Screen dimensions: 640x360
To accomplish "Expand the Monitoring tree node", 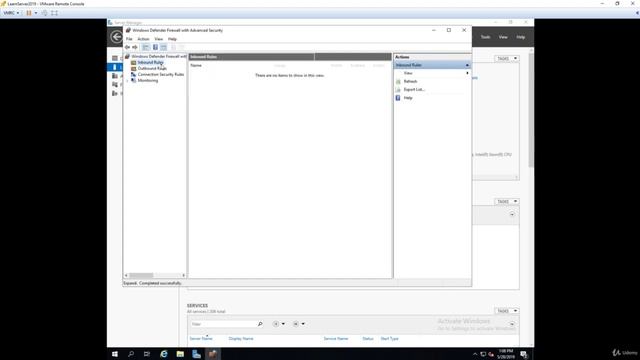I will [x=127, y=81].
